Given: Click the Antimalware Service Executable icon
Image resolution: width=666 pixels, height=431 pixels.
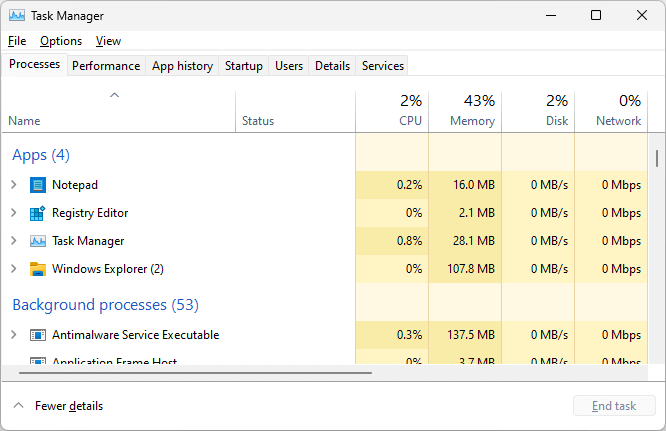Looking at the screenshot, I should (38, 335).
